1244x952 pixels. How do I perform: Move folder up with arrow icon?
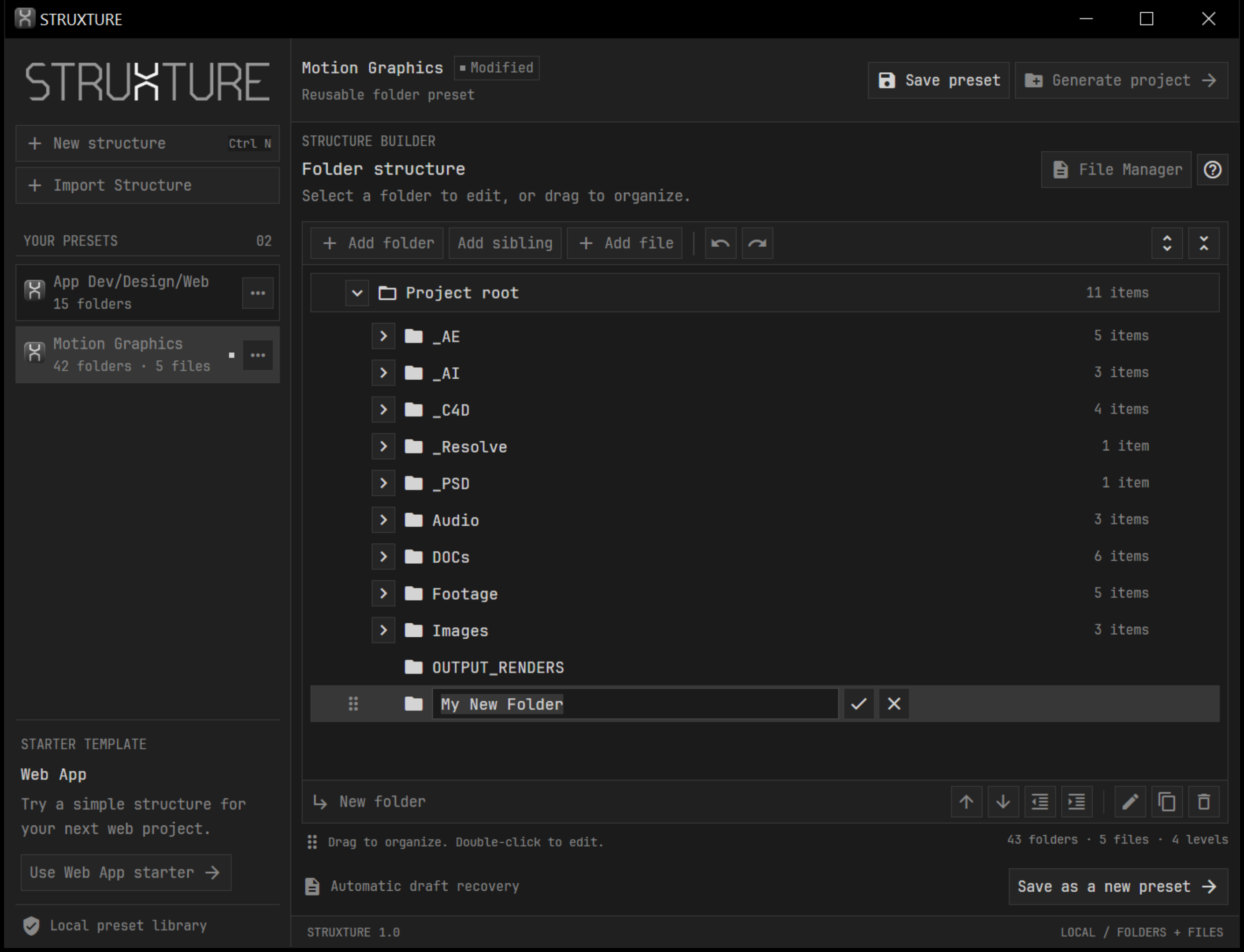[x=966, y=802]
